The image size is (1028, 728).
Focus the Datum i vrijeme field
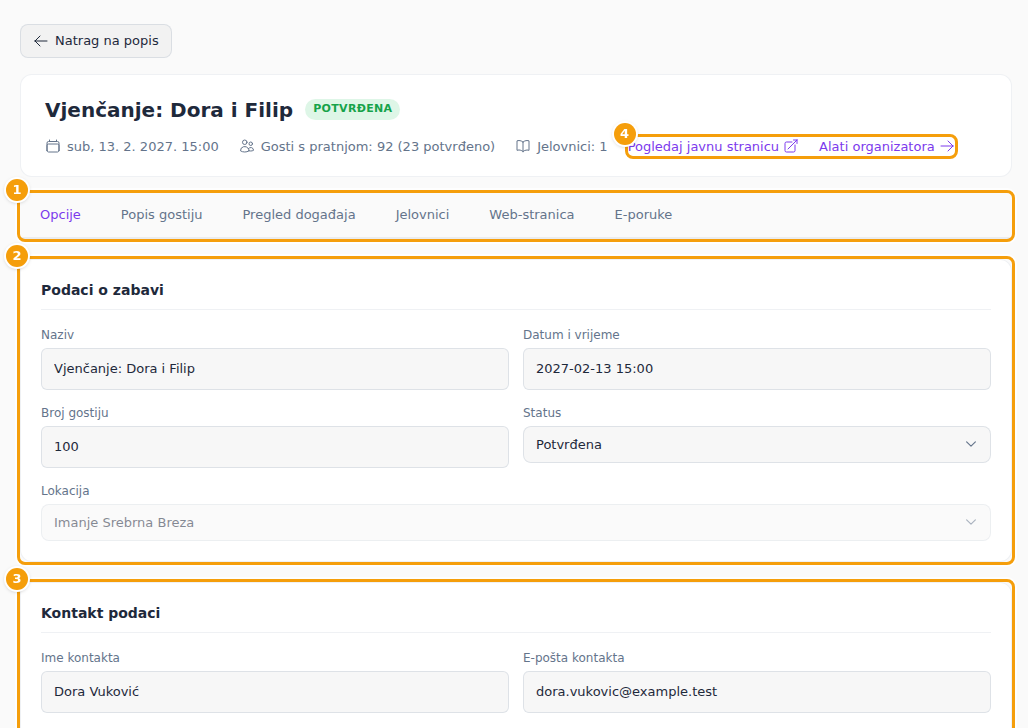click(x=757, y=369)
